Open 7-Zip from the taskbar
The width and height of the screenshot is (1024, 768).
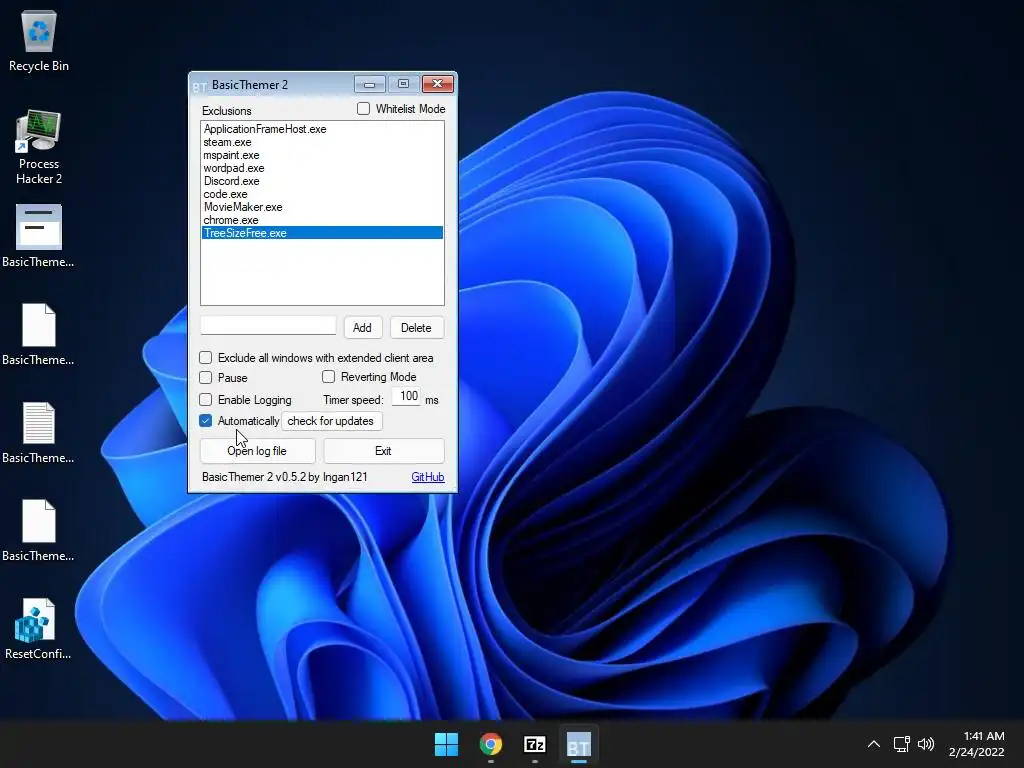coord(535,744)
